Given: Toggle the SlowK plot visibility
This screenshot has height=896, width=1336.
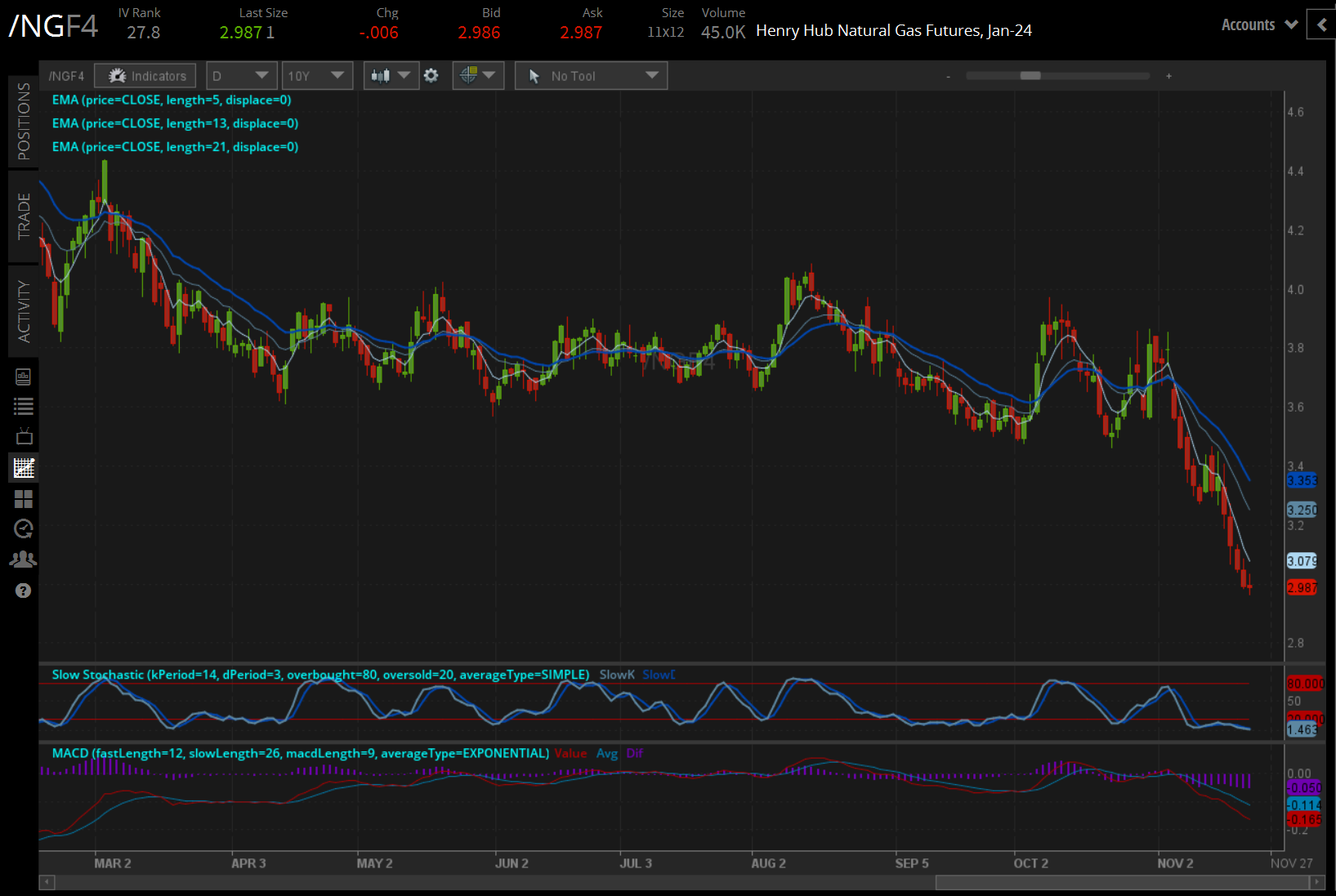Looking at the screenshot, I should (617, 675).
